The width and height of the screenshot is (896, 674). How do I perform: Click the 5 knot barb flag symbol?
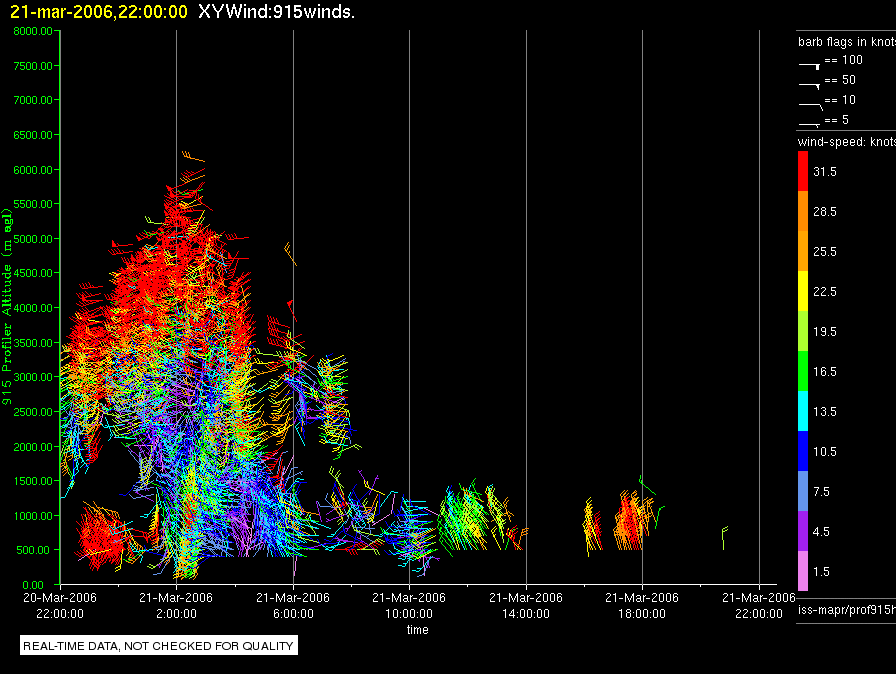point(809,124)
